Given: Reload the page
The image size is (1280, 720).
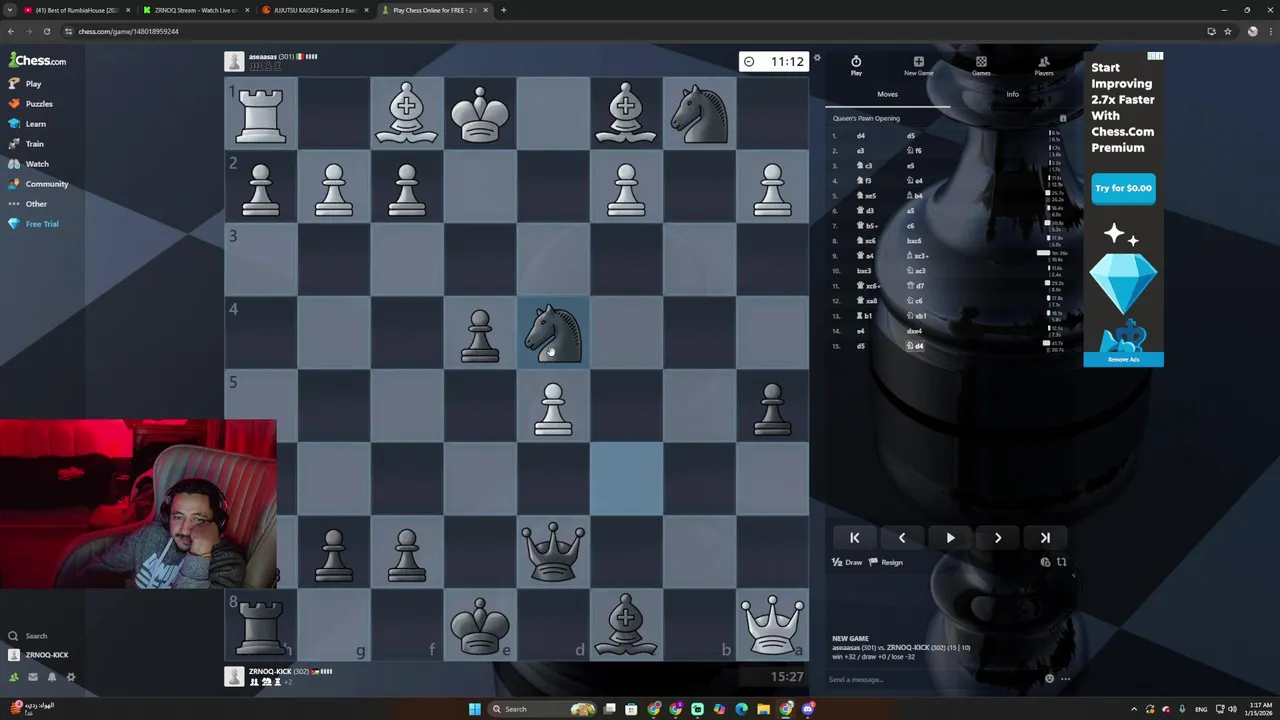Looking at the screenshot, I should click(x=47, y=31).
